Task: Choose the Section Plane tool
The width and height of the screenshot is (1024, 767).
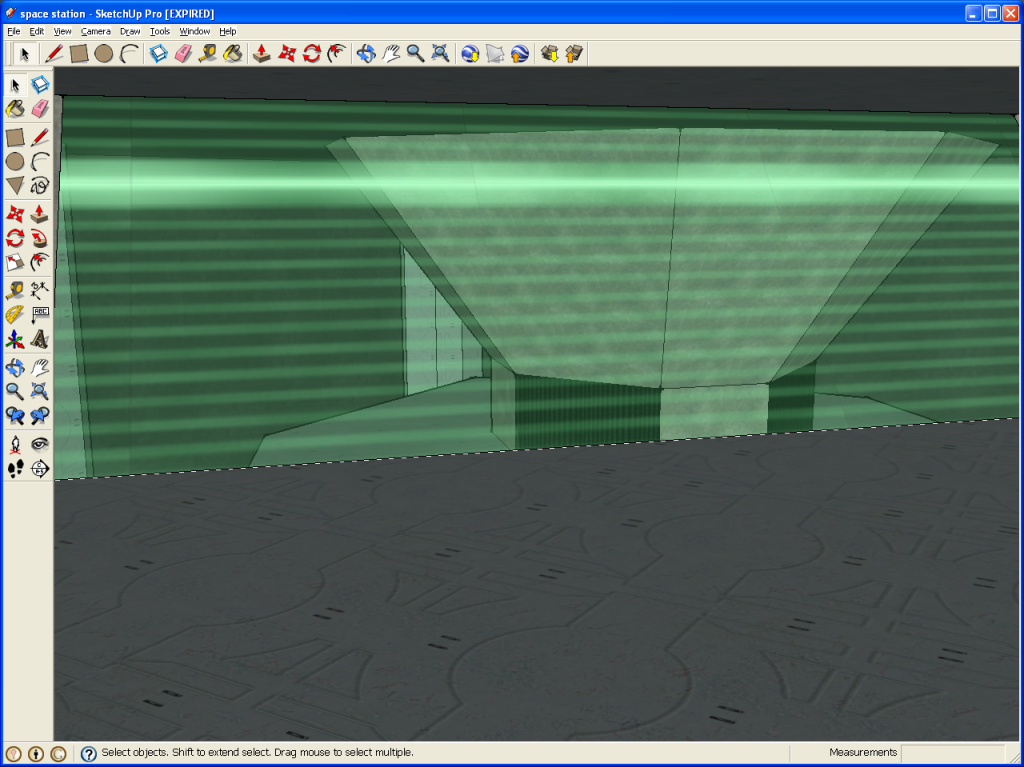Action: point(40,468)
